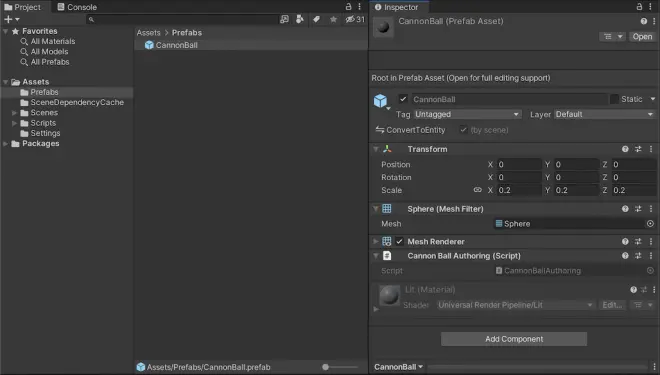Adjust the asset icon size slider
This screenshot has width=660, height=375.
tap(340, 367)
